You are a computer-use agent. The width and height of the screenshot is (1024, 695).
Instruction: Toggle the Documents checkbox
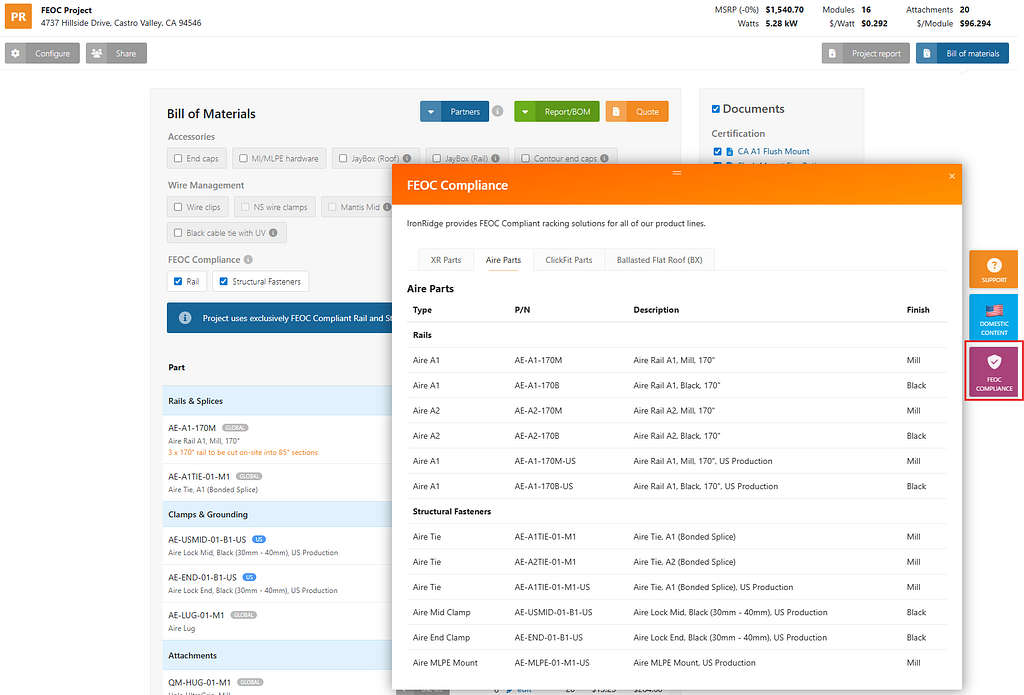pyautogui.click(x=716, y=109)
